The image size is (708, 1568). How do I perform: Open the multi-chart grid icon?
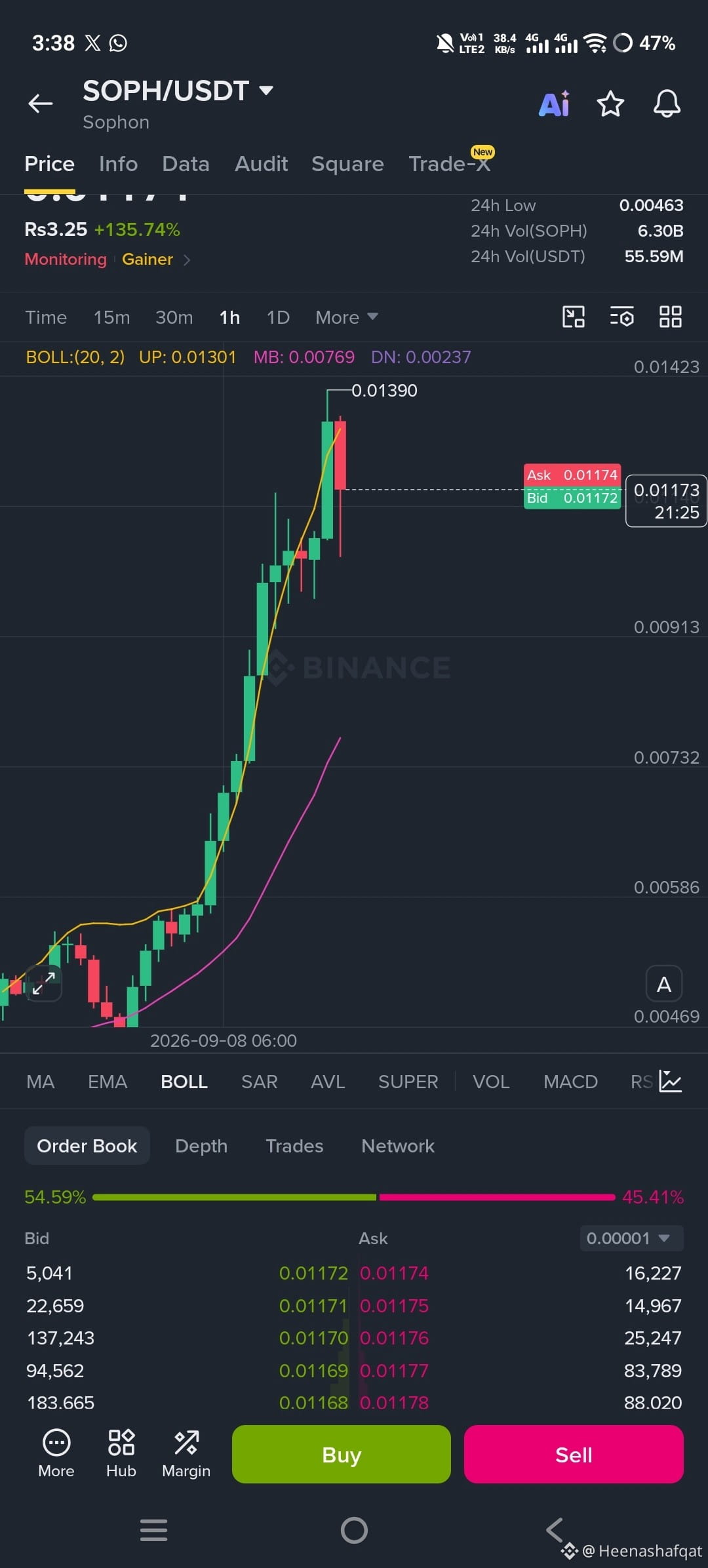pyautogui.click(x=671, y=317)
